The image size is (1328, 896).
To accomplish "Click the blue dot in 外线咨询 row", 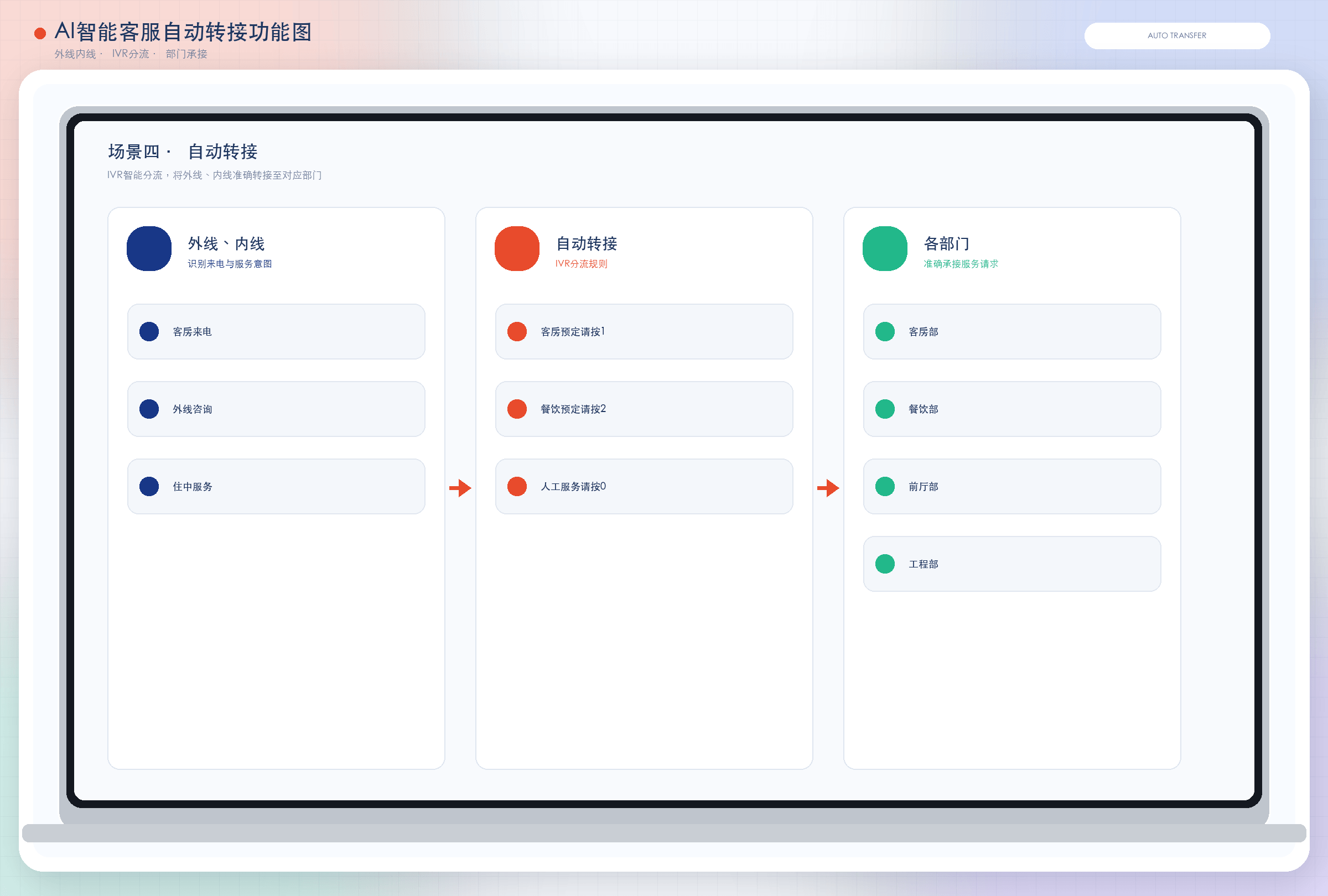I will click(x=149, y=409).
